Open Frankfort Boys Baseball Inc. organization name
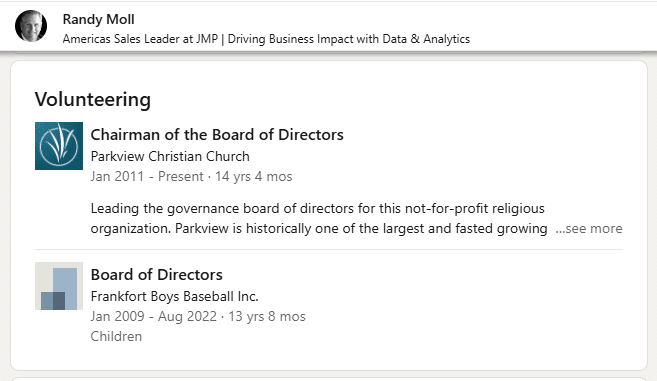 pos(174,296)
